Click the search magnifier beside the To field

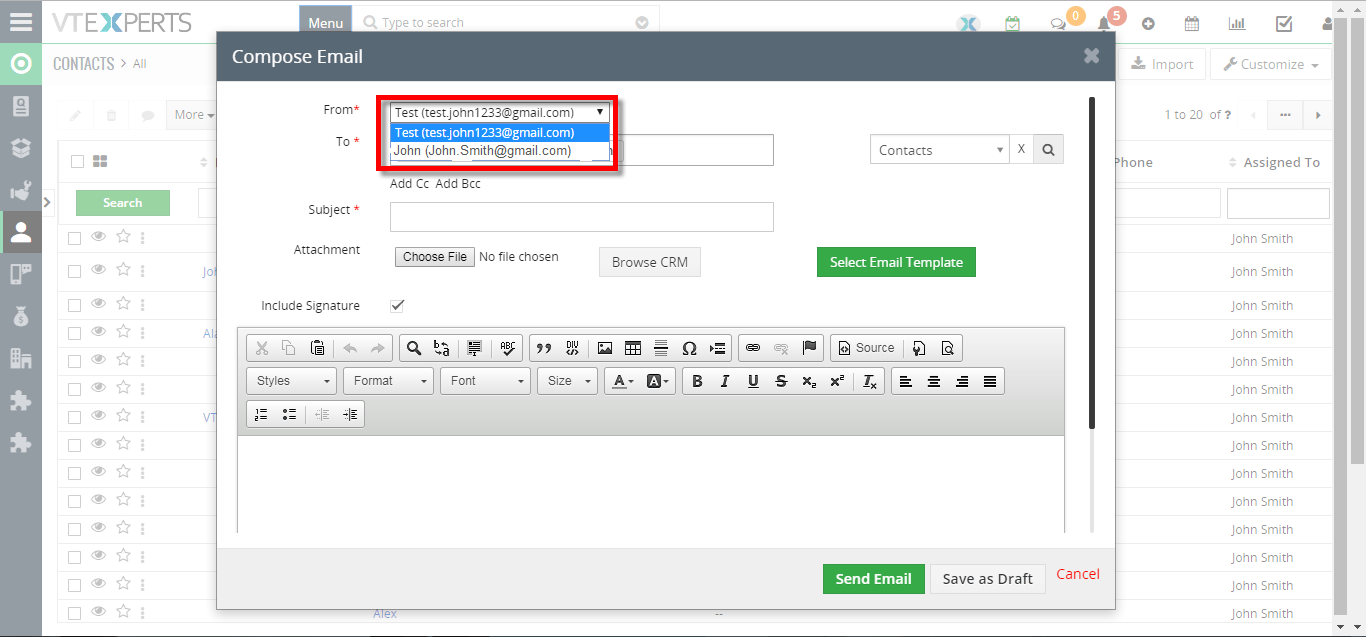point(1047,148)
